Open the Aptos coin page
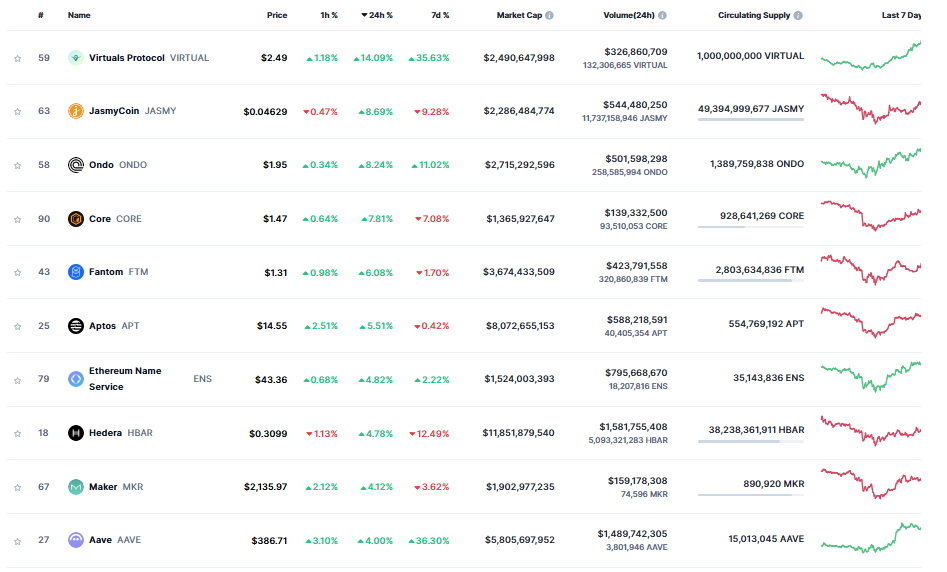 click(x=102, y=326)
